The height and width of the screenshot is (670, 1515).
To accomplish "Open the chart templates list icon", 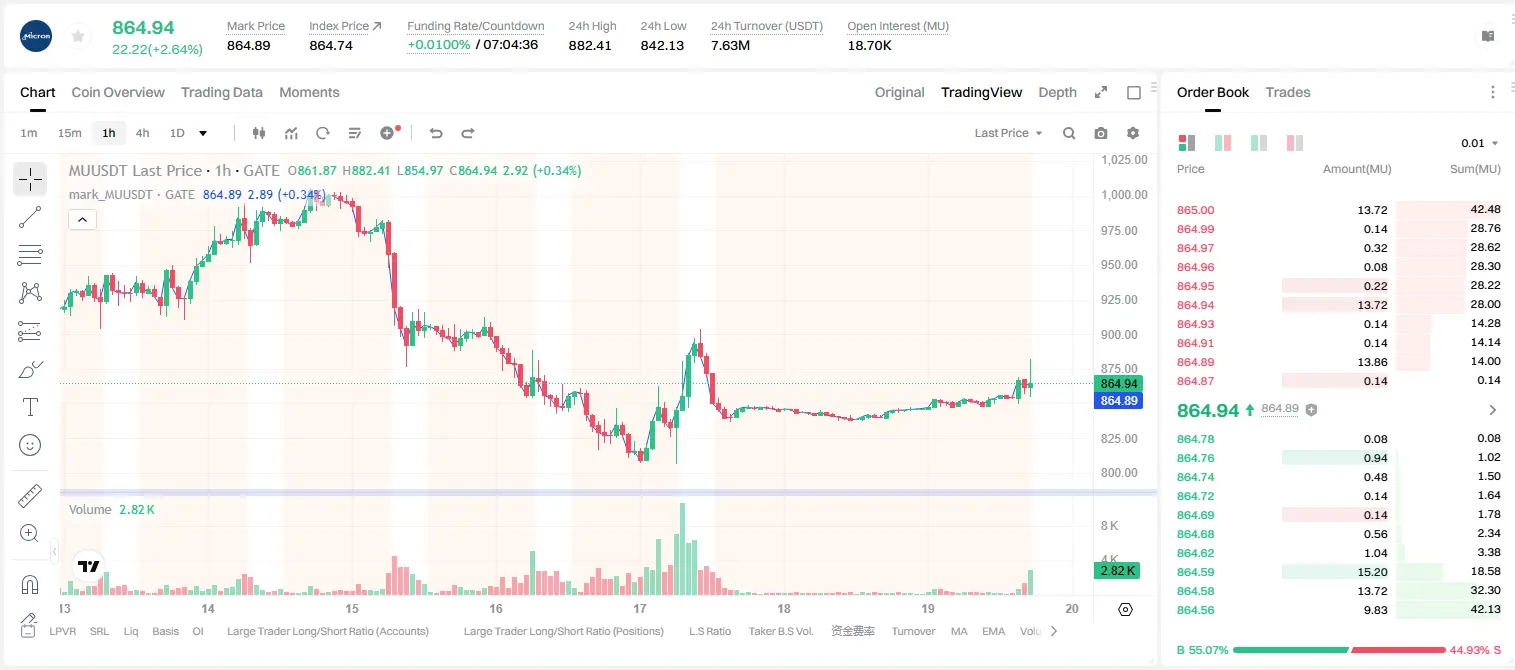I will pyautogui.click(x=355, y=133).
